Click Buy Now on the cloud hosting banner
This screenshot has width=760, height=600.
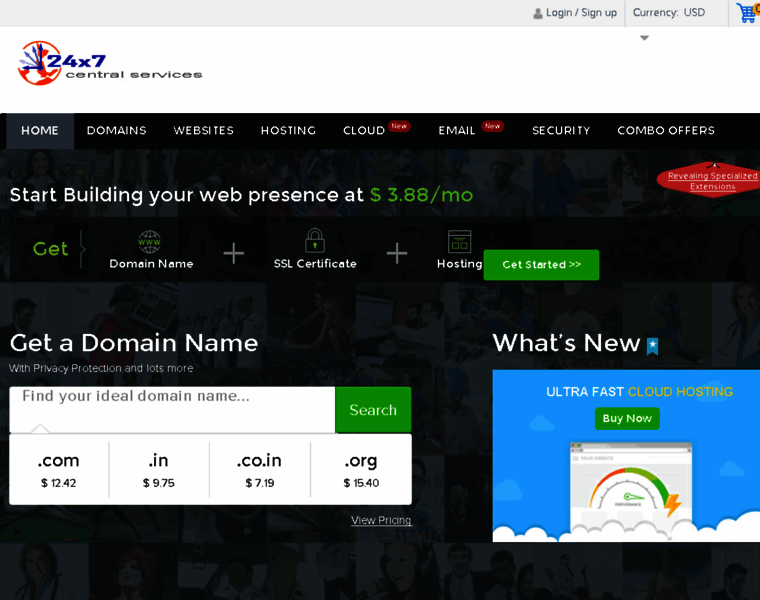coord(627,418)
